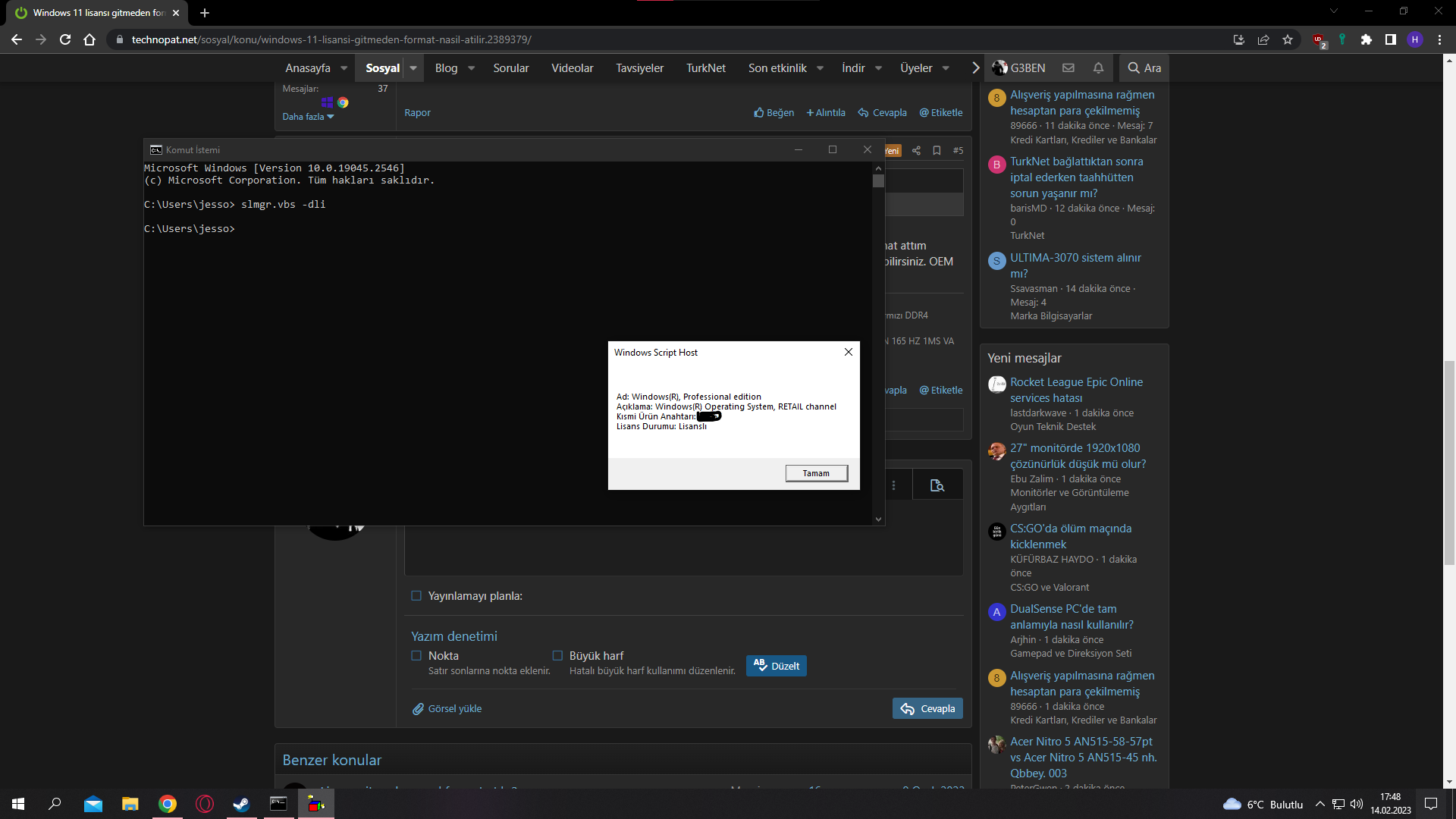Check the Büyük harf option
Viewport: 1456px width, 819px height.
tap(557, 656)
